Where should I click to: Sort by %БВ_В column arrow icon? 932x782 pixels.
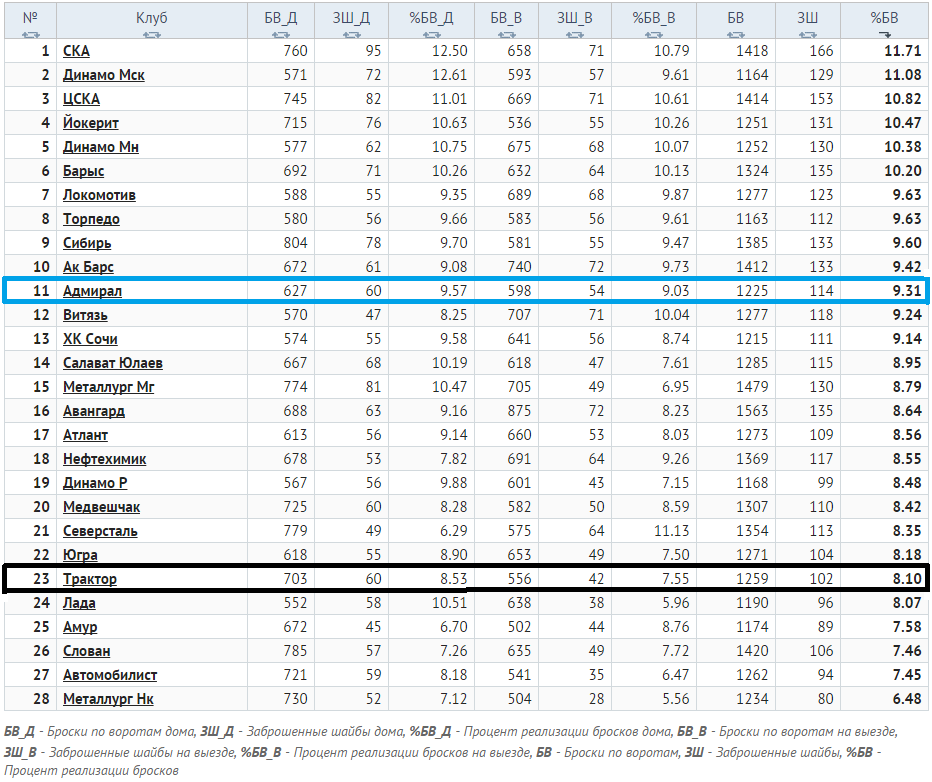pyautogui.click(x=654, y=35)
